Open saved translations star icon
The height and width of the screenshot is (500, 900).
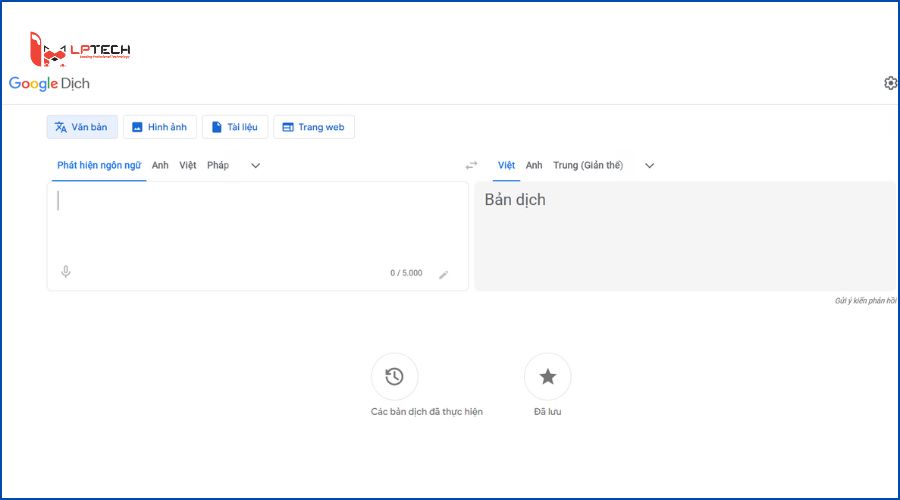548,377
